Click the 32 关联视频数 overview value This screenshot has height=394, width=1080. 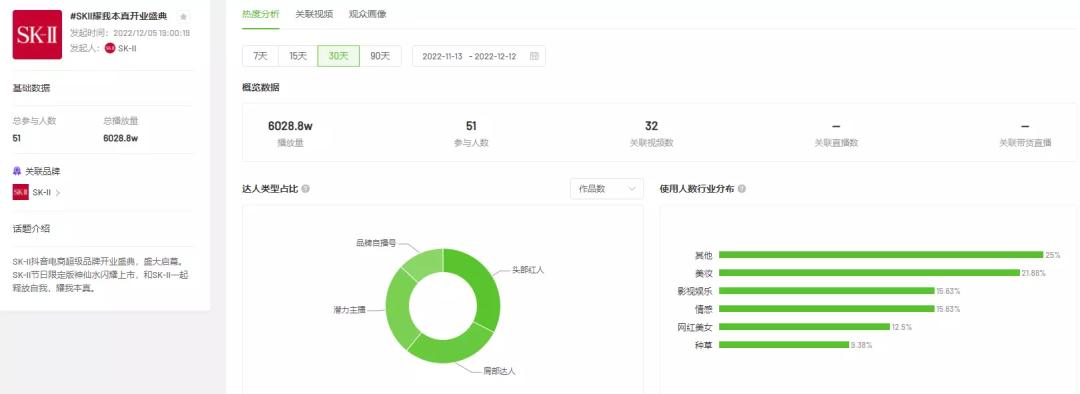(x=652, y=126)
